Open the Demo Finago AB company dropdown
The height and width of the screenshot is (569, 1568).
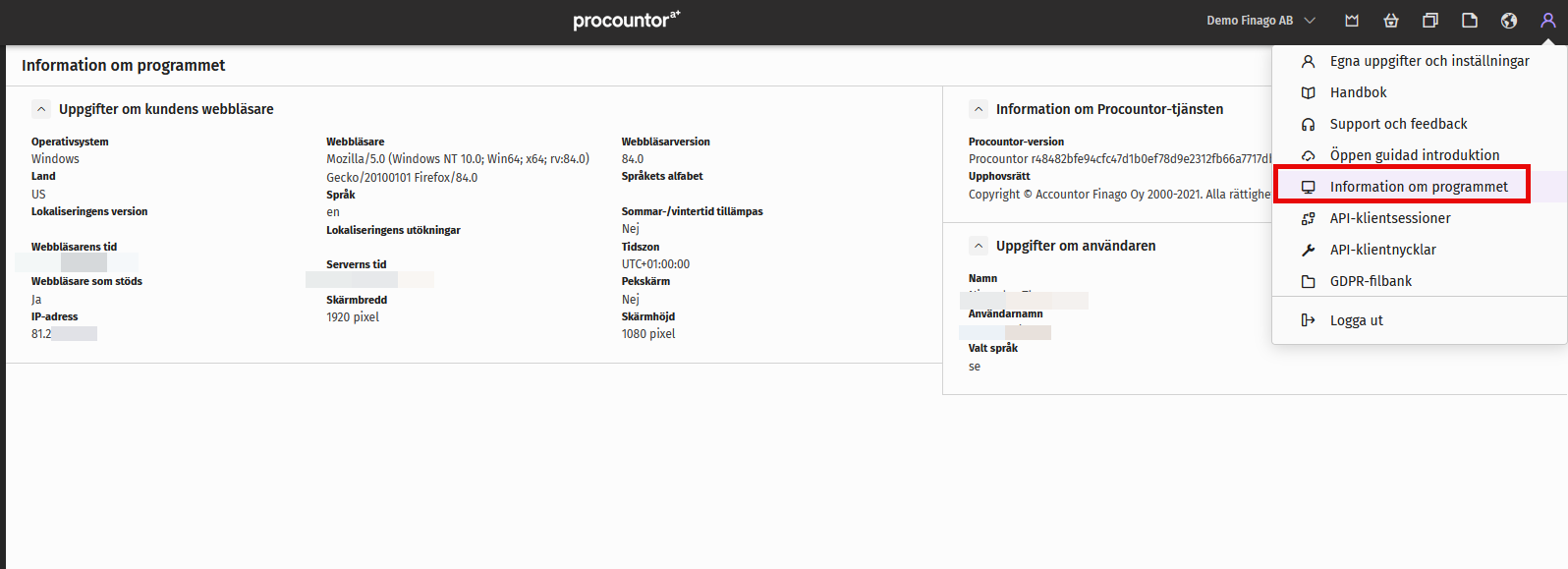pos(1260,21)
